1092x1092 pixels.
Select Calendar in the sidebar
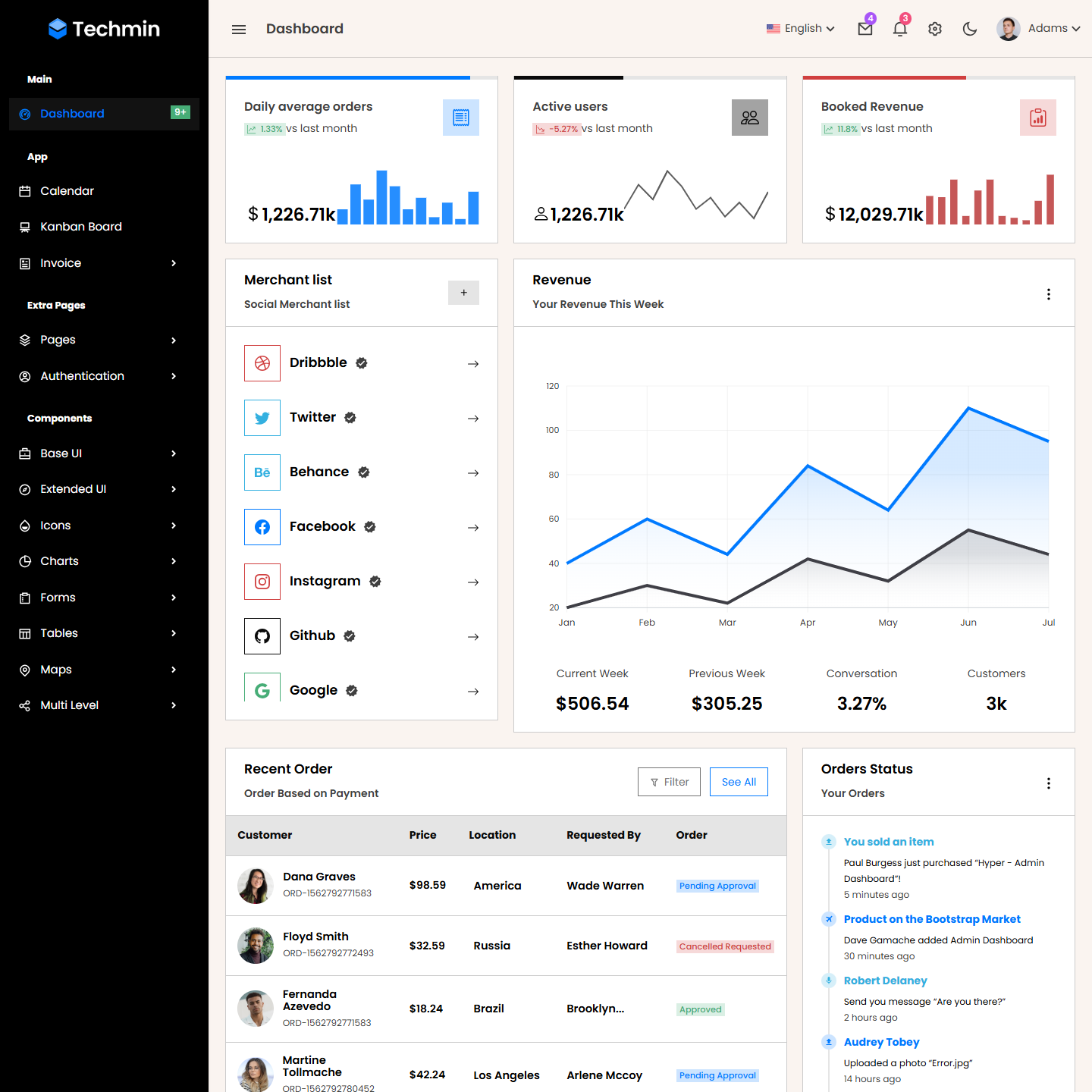pos(67,191)
